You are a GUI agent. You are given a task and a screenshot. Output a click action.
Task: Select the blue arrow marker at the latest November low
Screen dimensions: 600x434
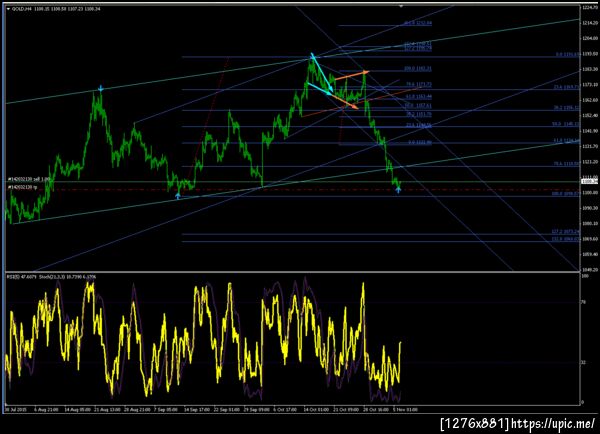click(x=398, y=190)
